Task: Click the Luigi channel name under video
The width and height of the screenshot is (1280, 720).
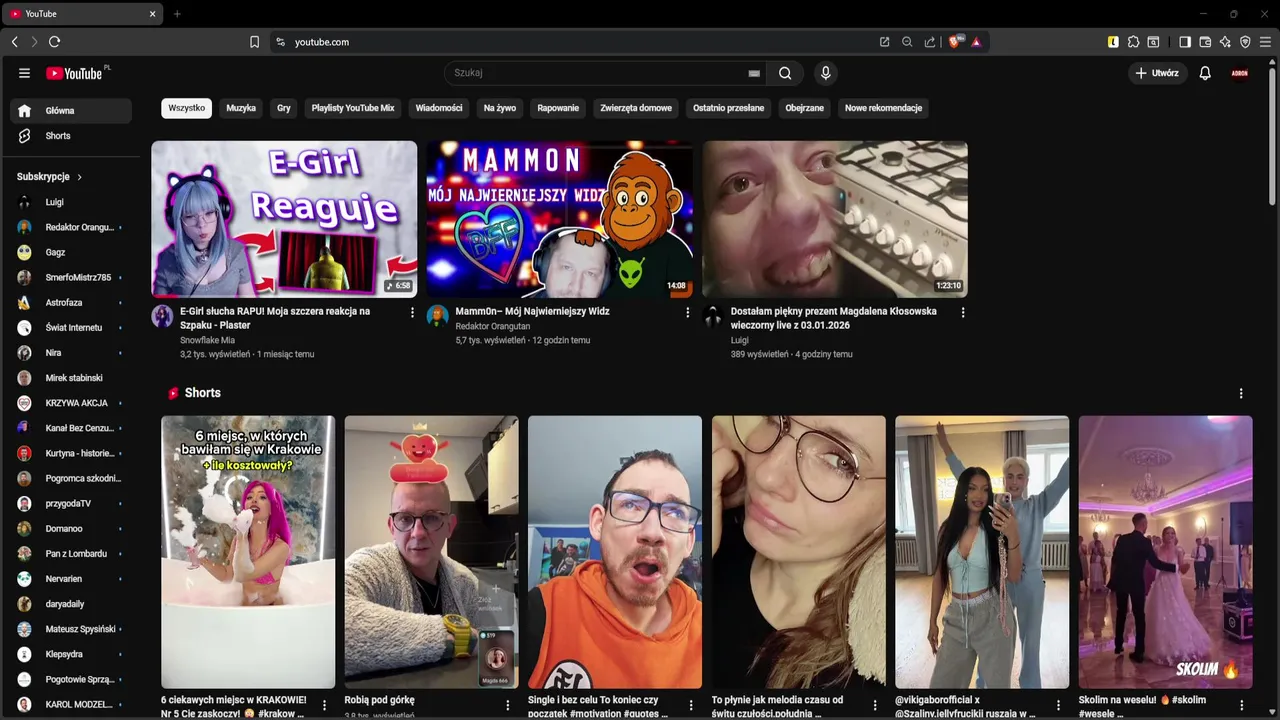Action: point(739,340)
